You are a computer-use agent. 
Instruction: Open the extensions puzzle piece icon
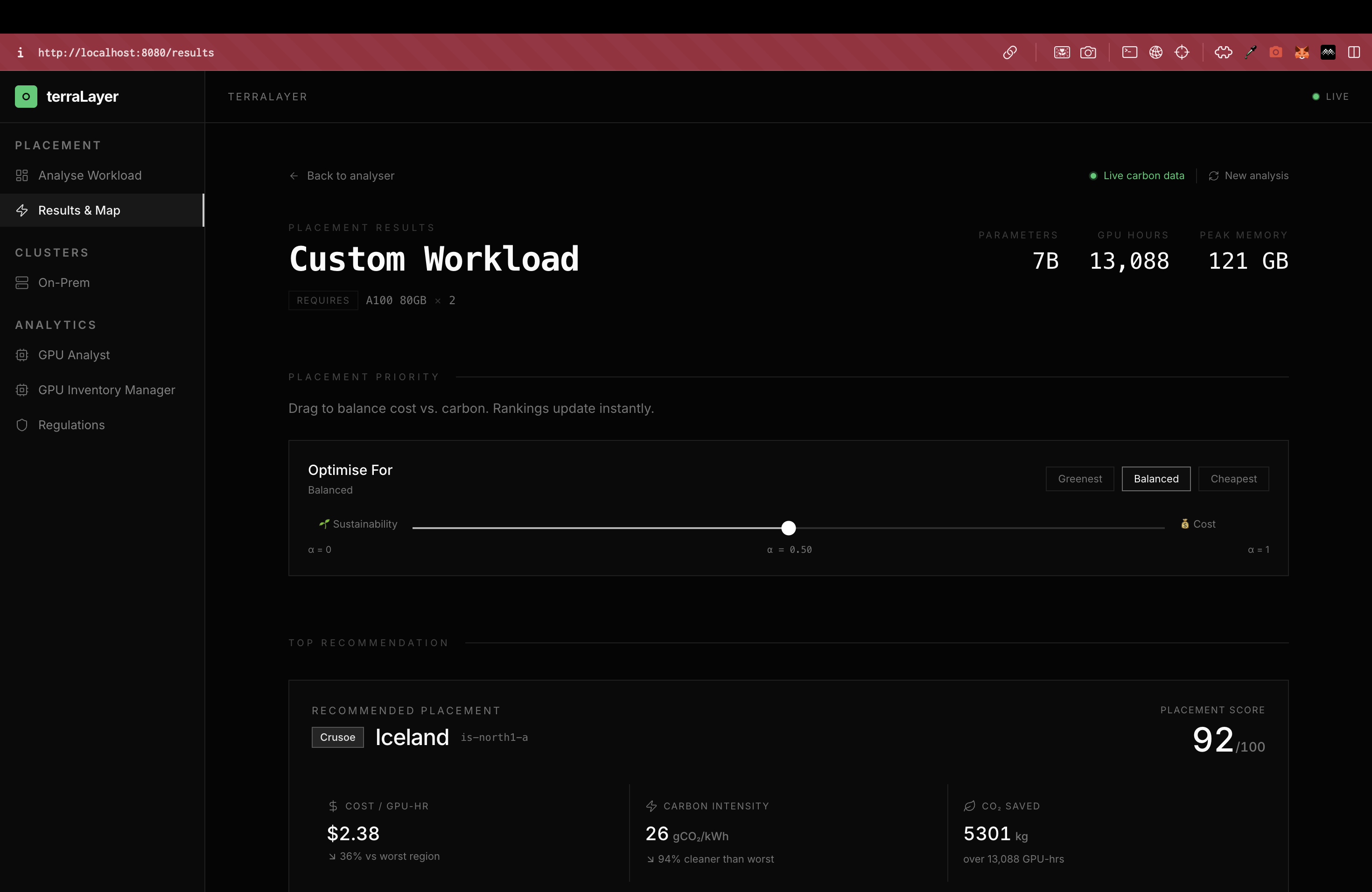coord(1223,52)
